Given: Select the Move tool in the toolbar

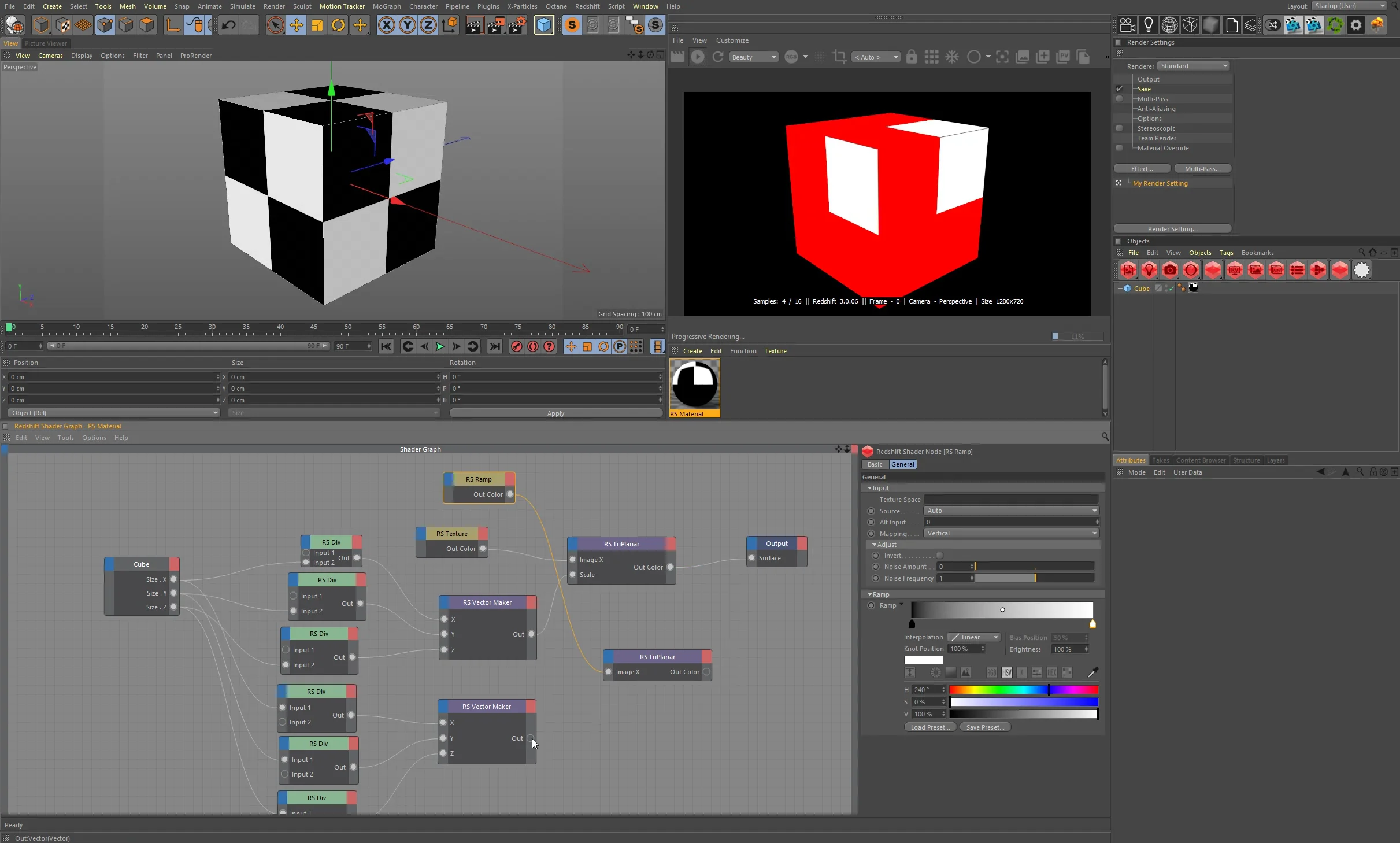Looking at the screenshot, I should [x=295, y=25].
